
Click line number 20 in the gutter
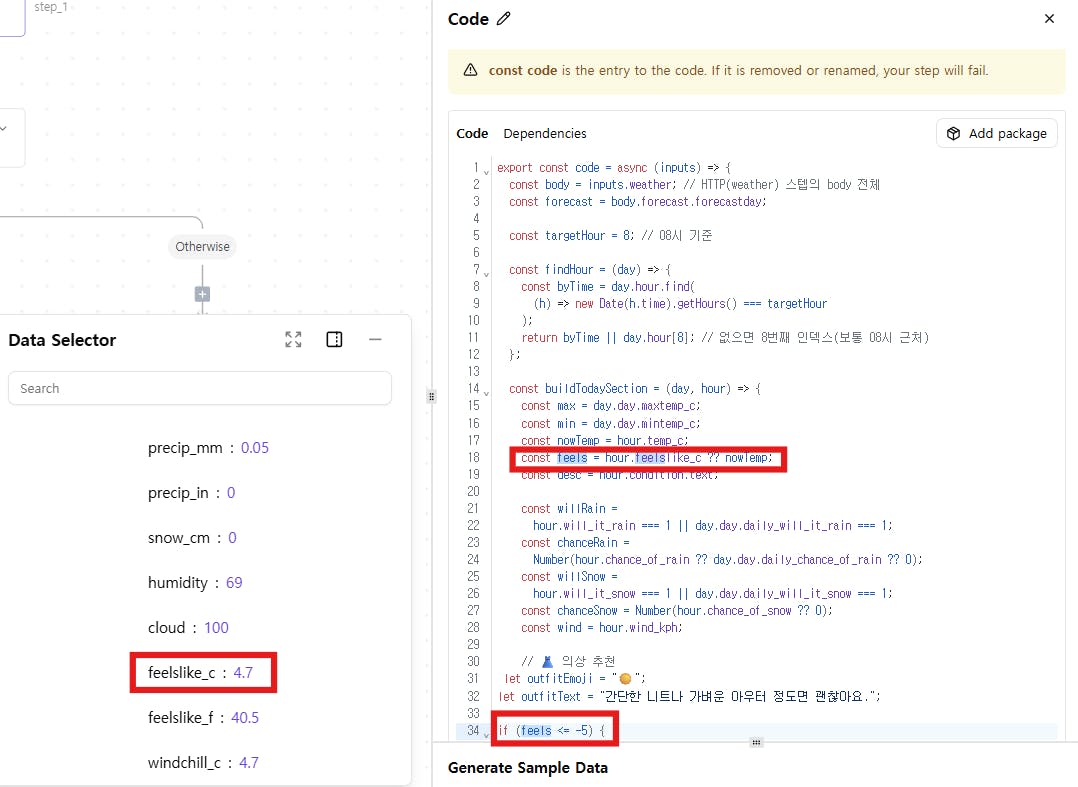(473, 491)
